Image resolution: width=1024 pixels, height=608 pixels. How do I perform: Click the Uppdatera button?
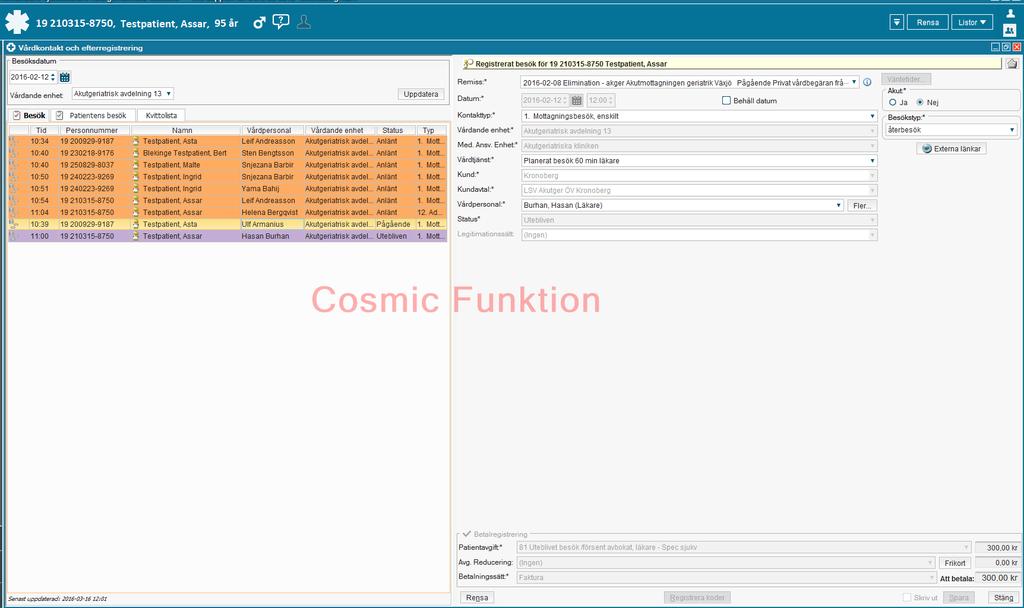(421, 94)
